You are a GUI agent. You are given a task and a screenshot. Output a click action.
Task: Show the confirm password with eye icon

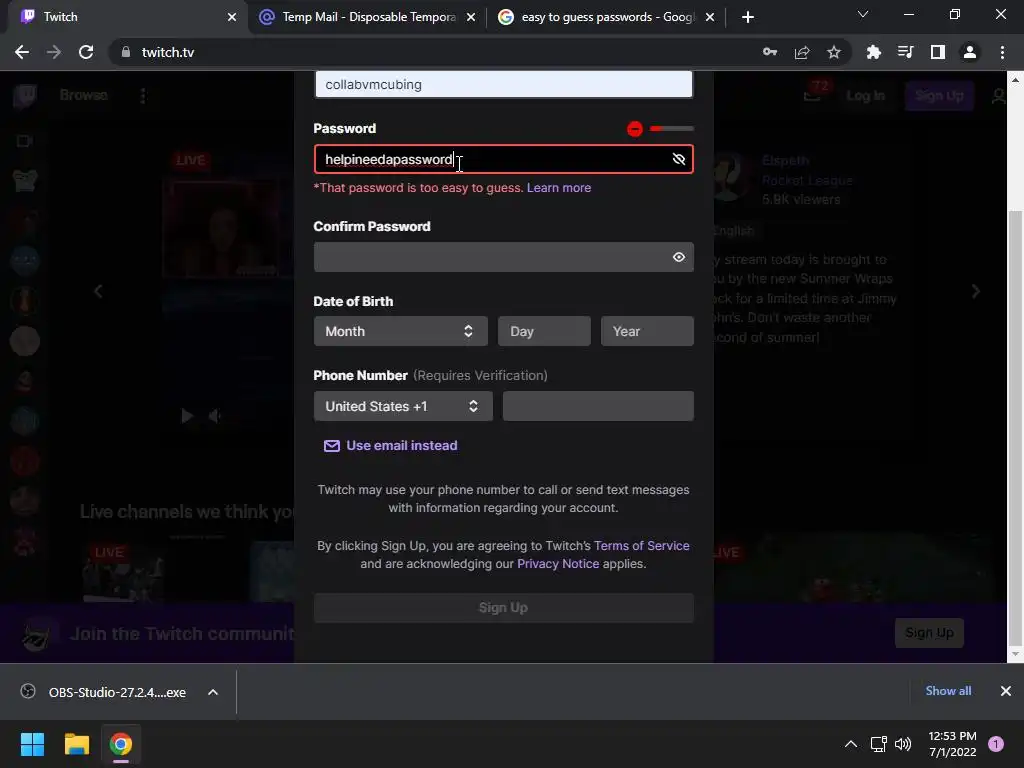[x=679, y=257]
